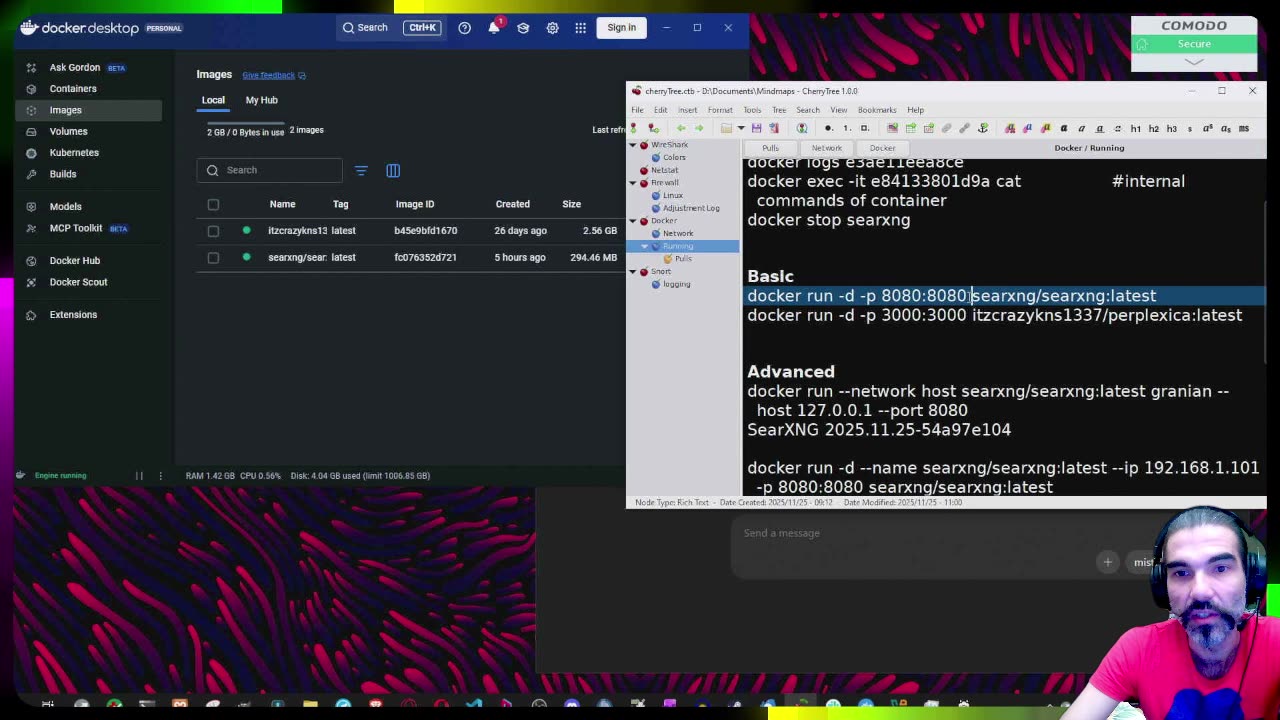Apply bold text in CherryTree toolbar

[x=1063, y=128]
